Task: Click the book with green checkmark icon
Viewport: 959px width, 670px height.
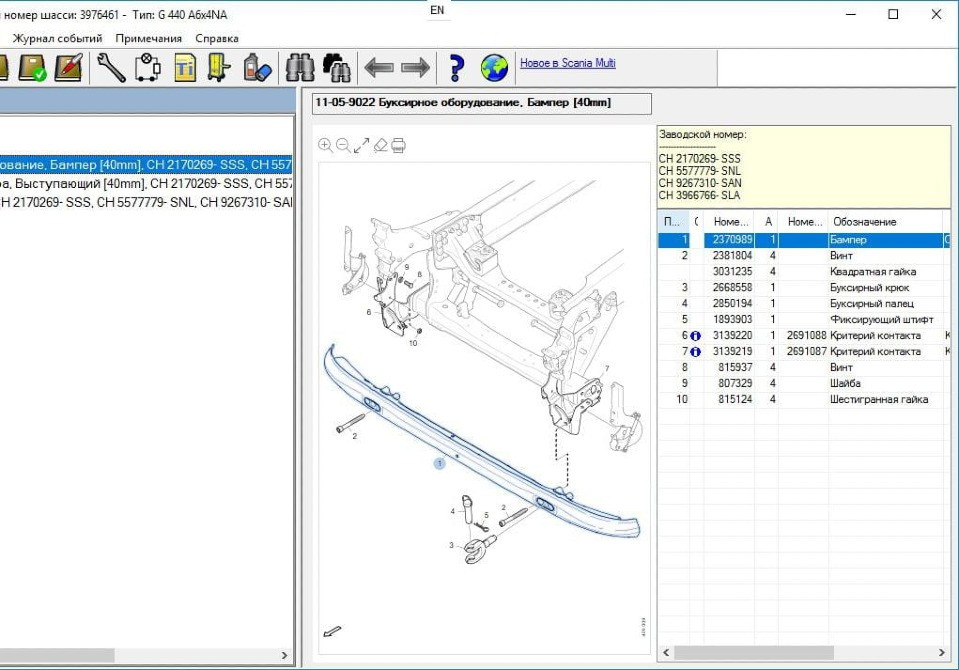Action: tap(33, 68)
